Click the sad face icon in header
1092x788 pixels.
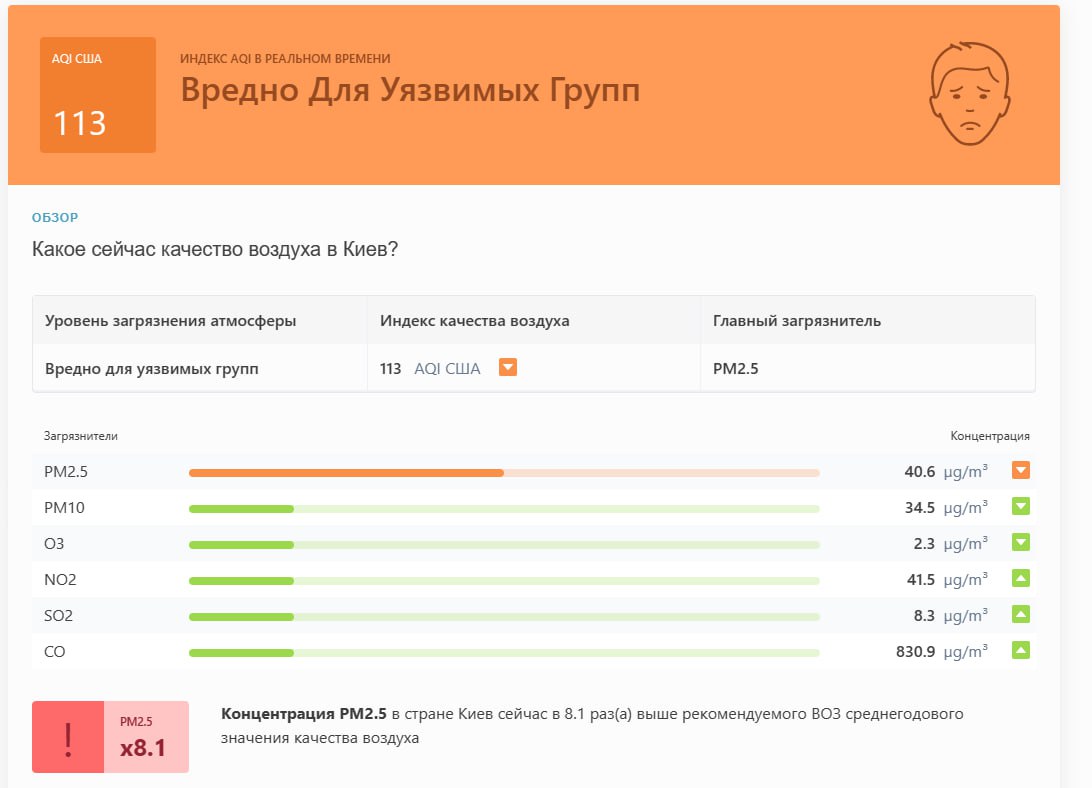[x=968, y=93]
